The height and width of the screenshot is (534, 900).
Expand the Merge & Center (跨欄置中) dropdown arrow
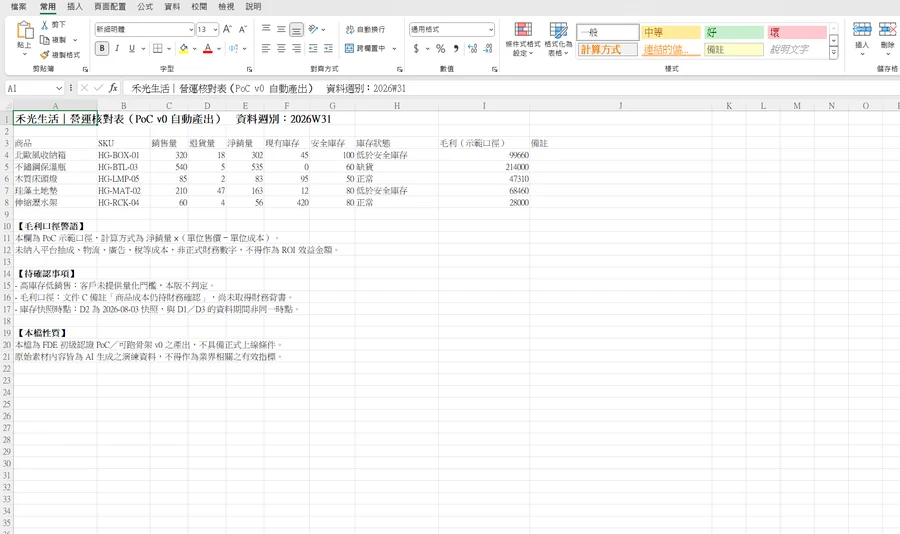coord(394,49)
